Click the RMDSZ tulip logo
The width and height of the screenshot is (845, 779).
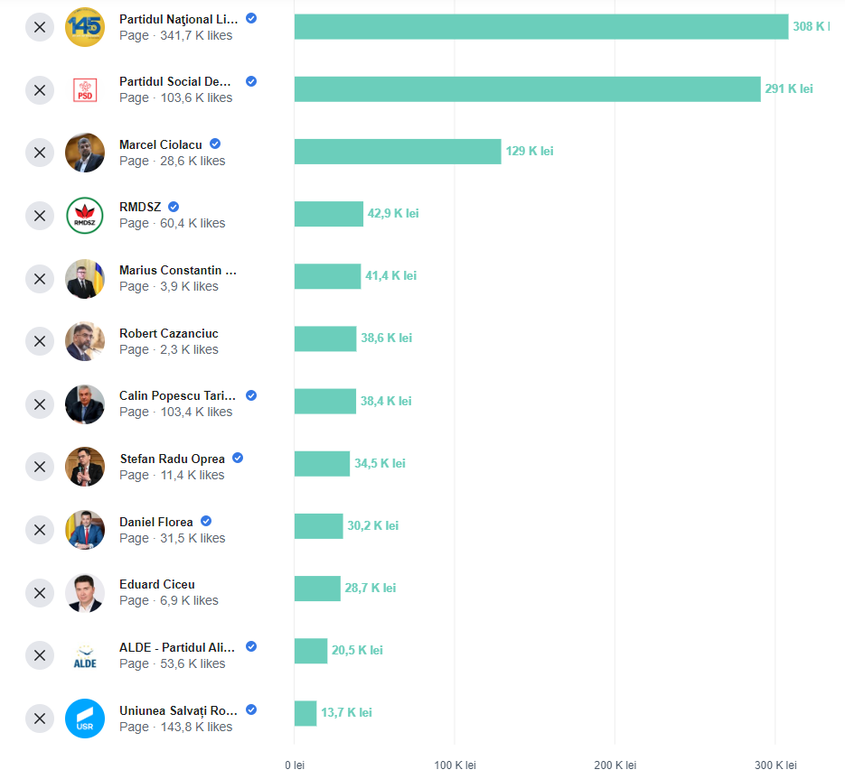(x=85, y=216)
